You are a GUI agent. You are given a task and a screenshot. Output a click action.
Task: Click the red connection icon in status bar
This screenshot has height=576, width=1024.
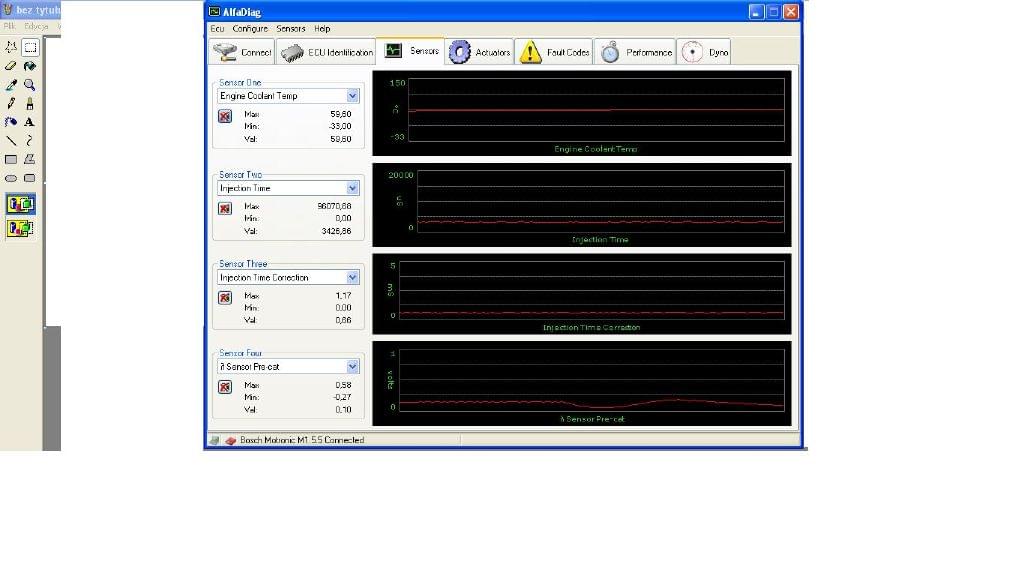tap(231, 440)
